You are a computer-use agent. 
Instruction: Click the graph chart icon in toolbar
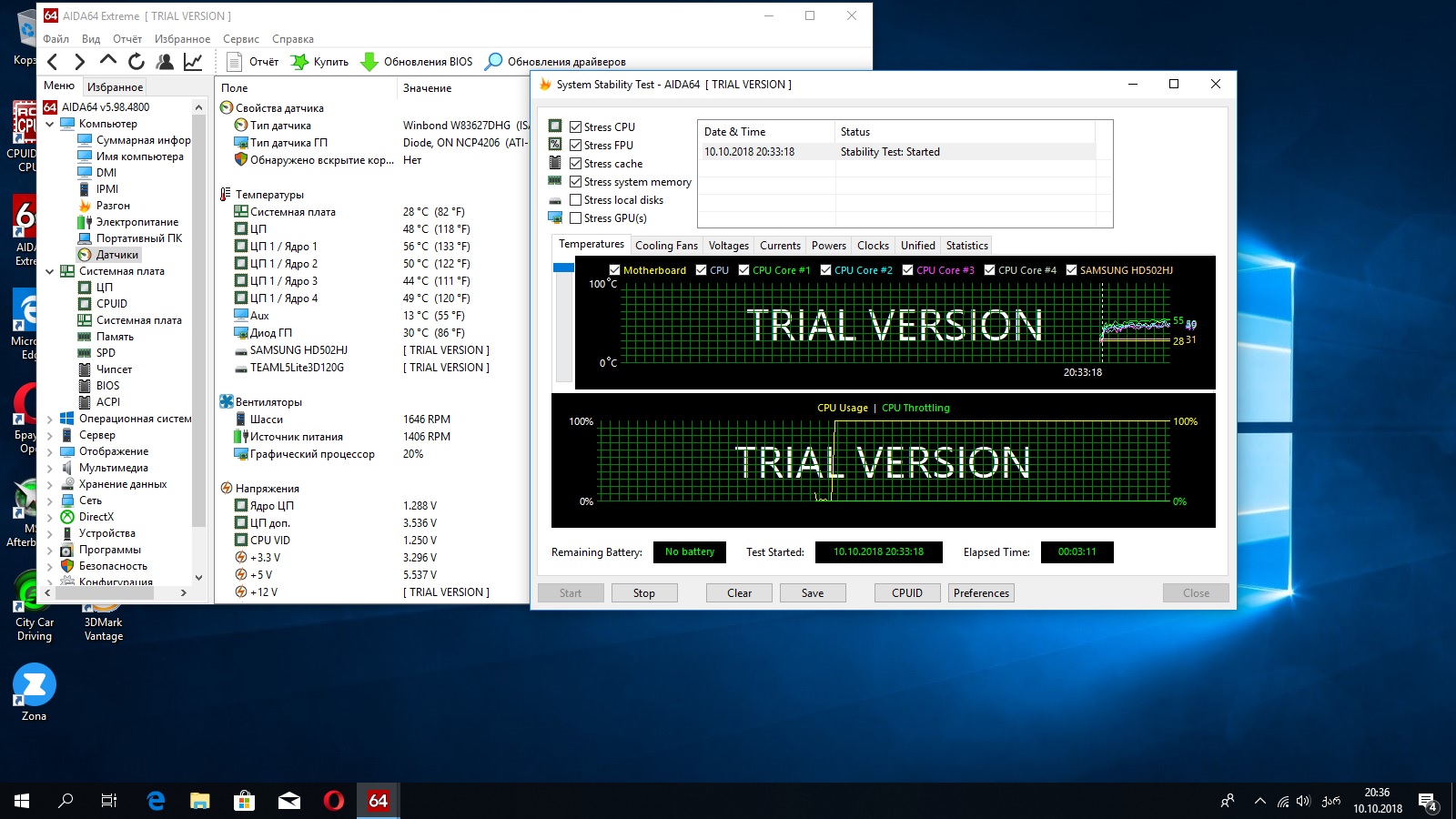tap(193, 62)
